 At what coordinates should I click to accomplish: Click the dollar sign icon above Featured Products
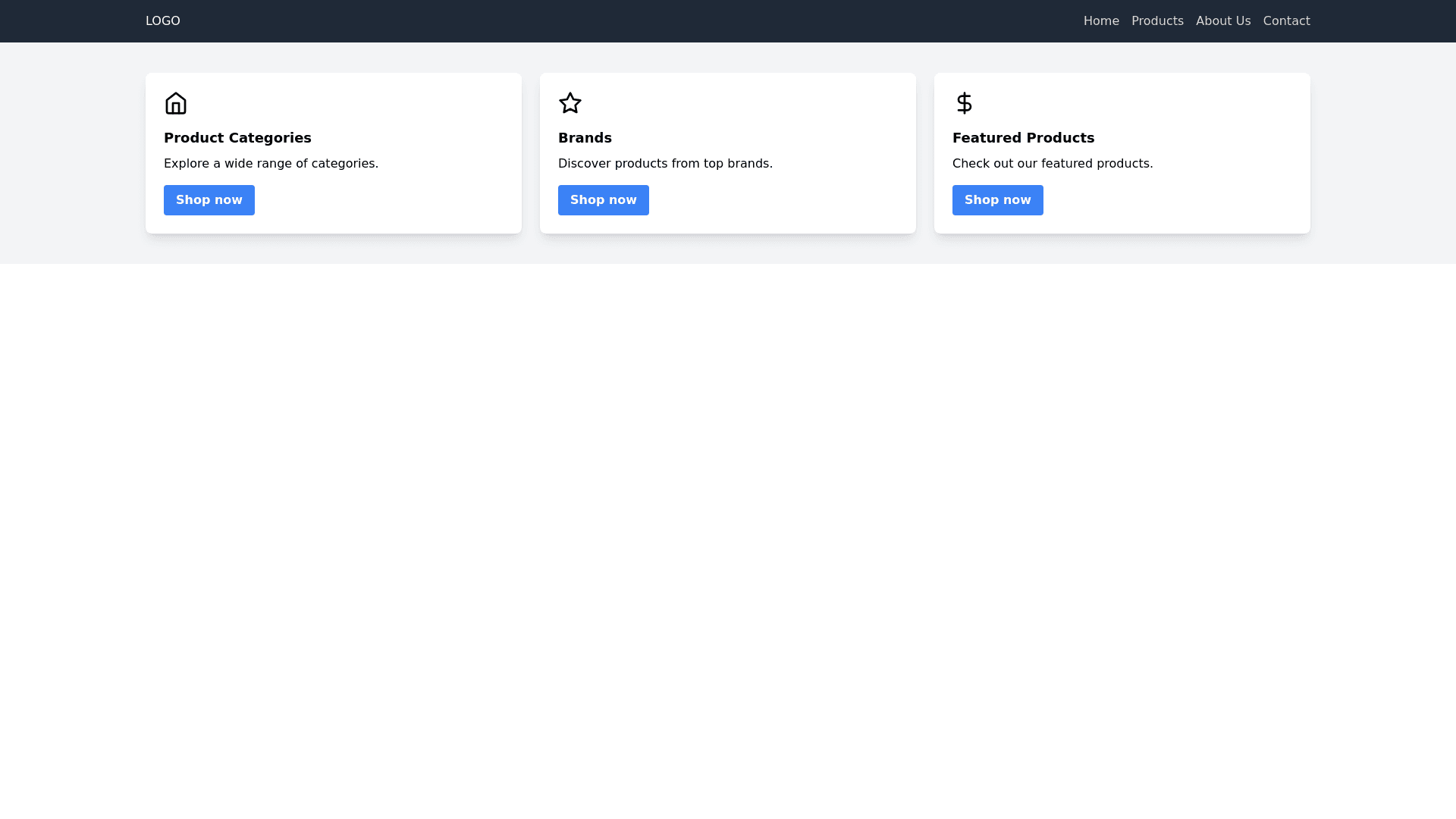click(964, 103)
